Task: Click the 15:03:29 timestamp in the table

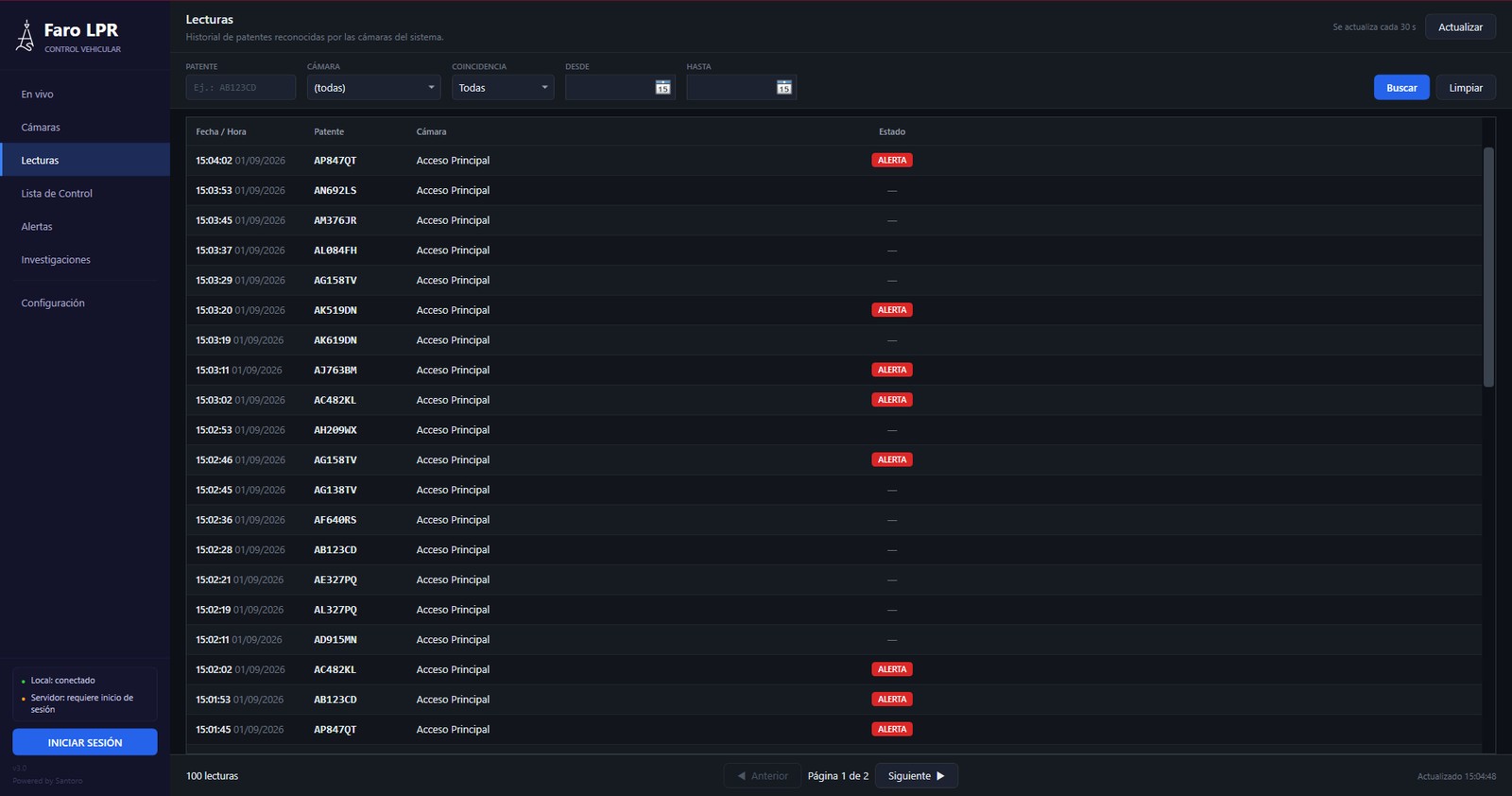Action: (x=214, y=281)
